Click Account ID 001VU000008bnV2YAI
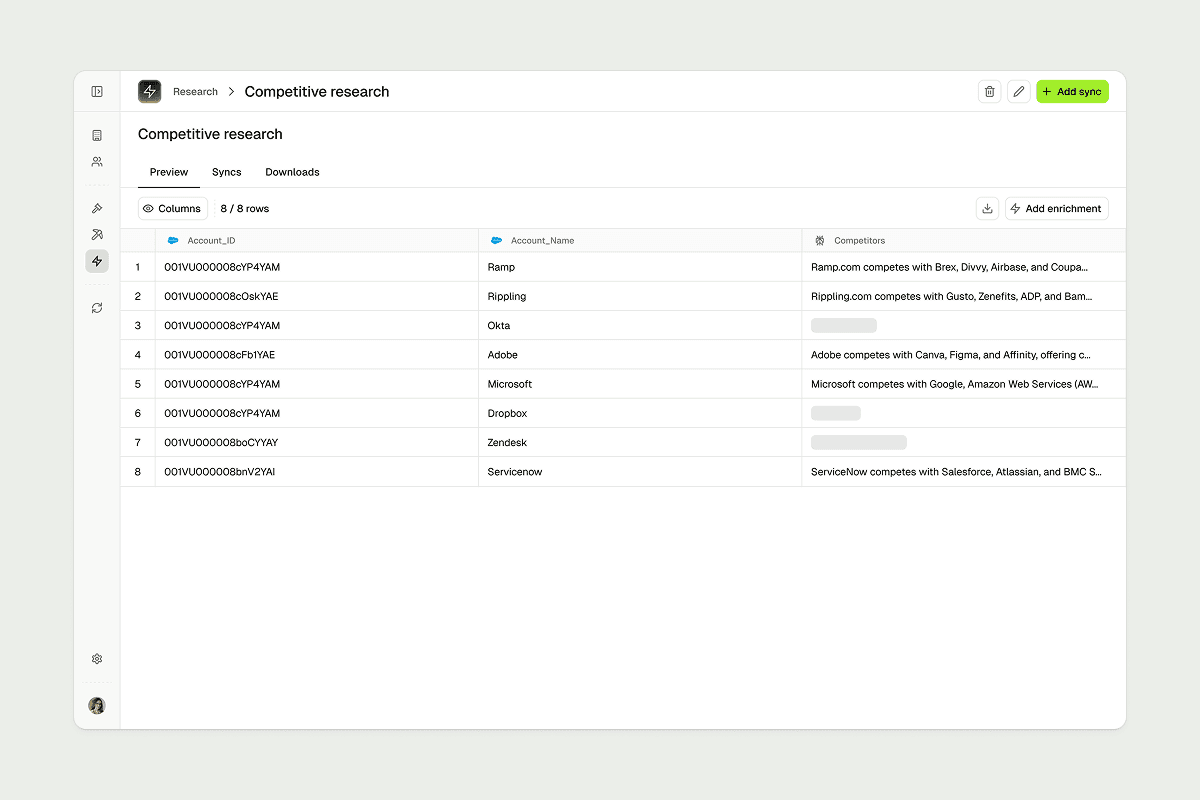 click(x=219, y=472)
